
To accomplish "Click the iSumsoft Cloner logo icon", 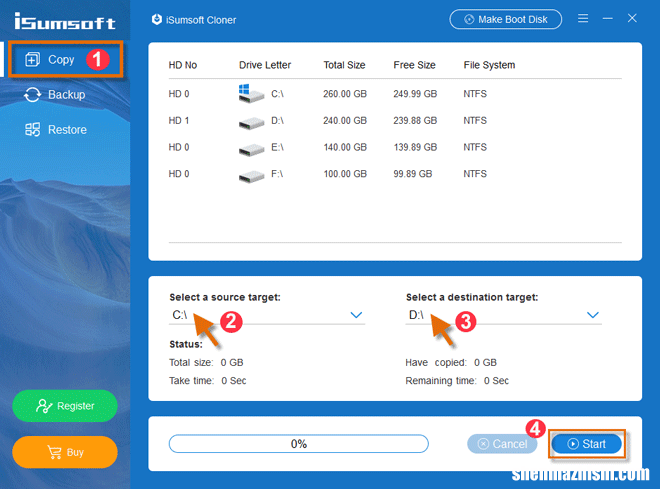I will click(156, 19).
